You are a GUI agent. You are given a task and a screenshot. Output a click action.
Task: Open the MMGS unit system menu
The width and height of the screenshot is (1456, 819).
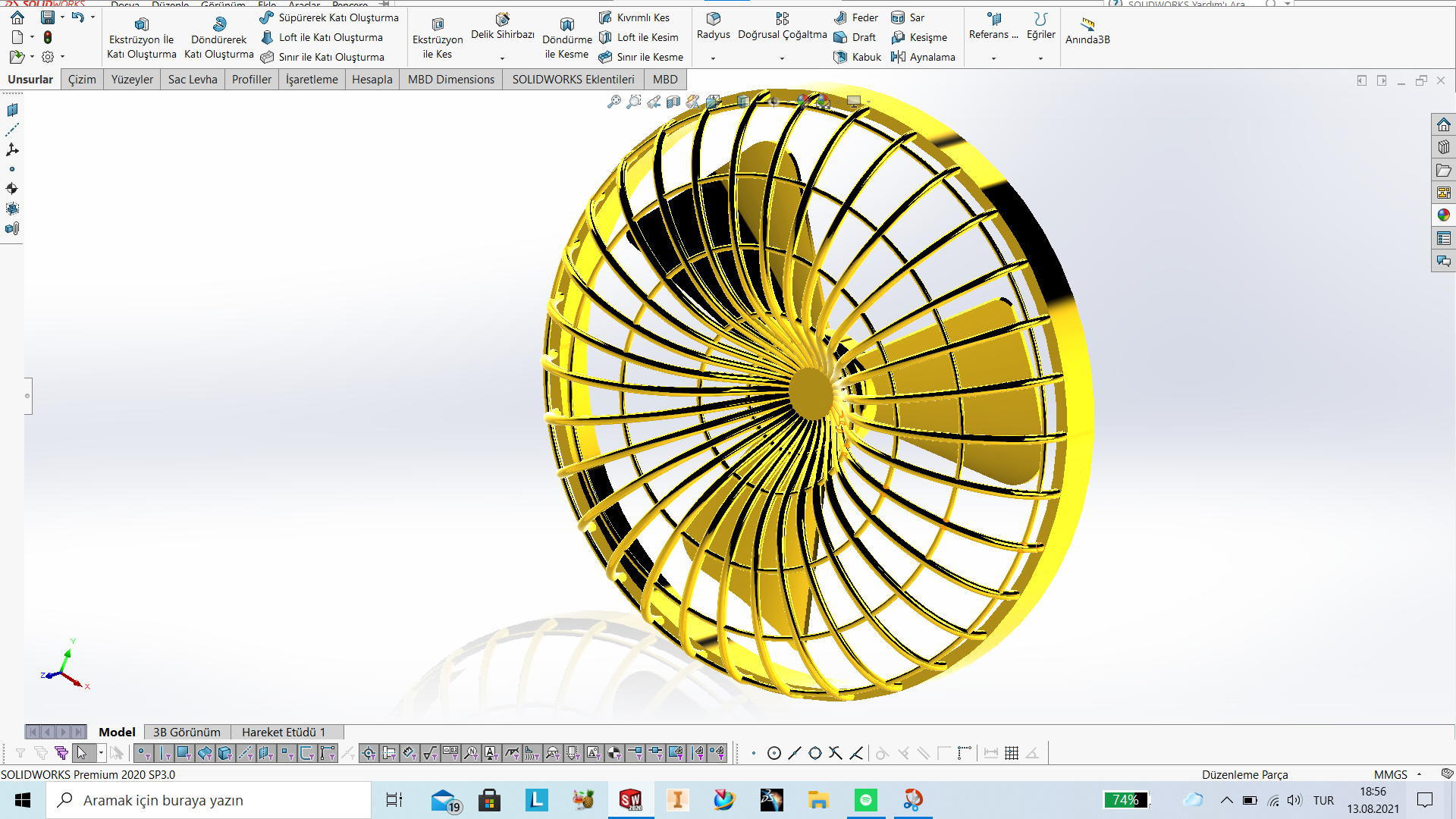[x=1397, y=774]
